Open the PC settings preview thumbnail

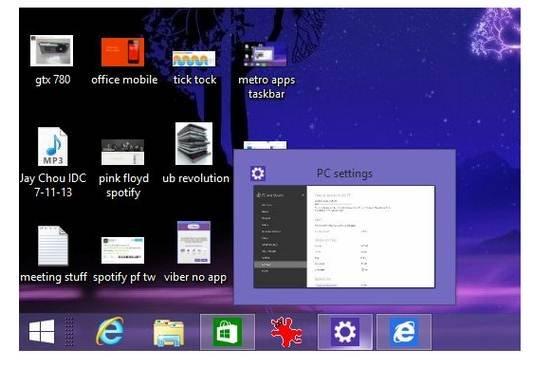(344, 237)
